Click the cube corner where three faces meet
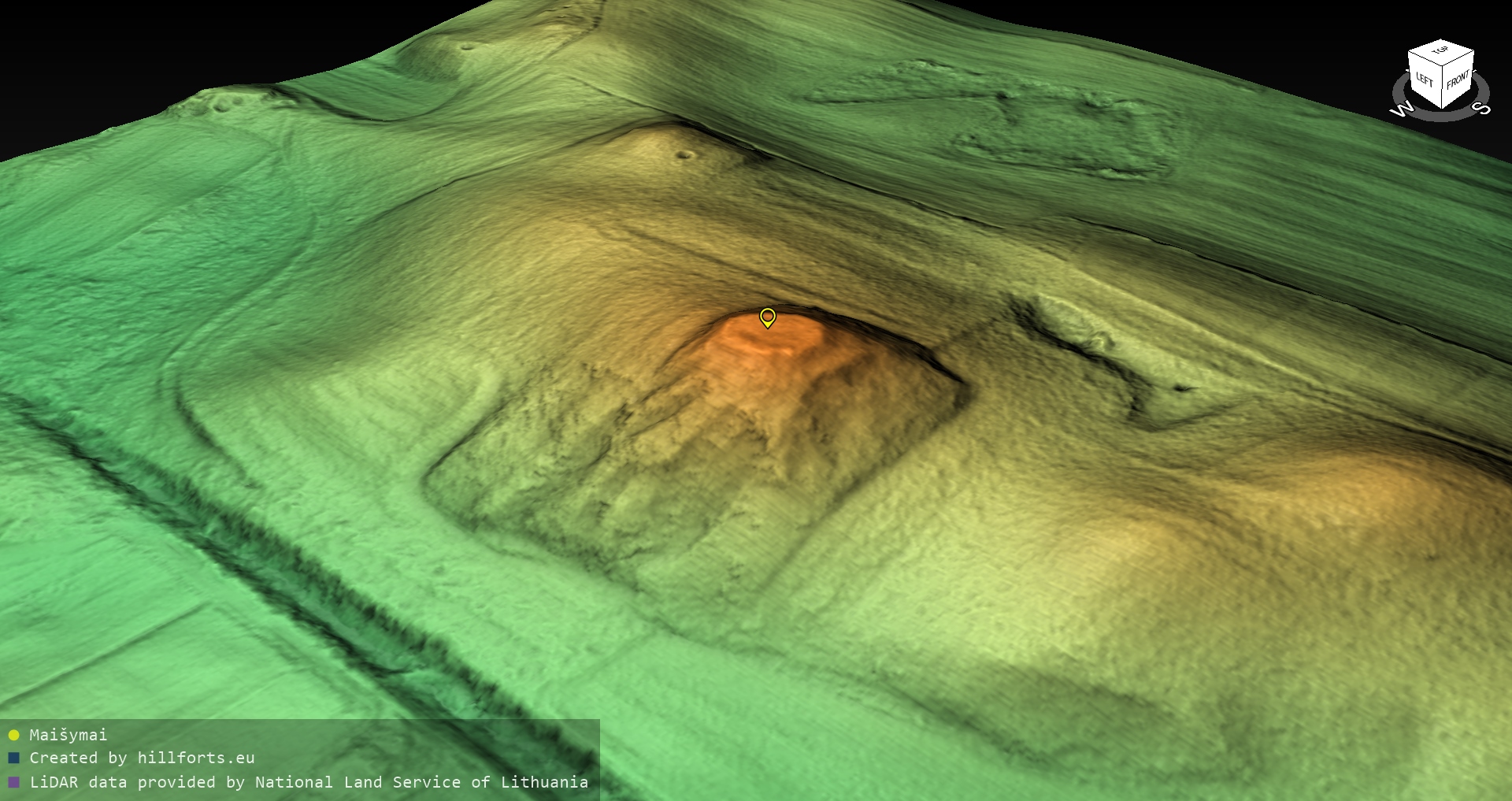Image resolution: width=1512 pixels, height=801 pixels. [1443, 65]
